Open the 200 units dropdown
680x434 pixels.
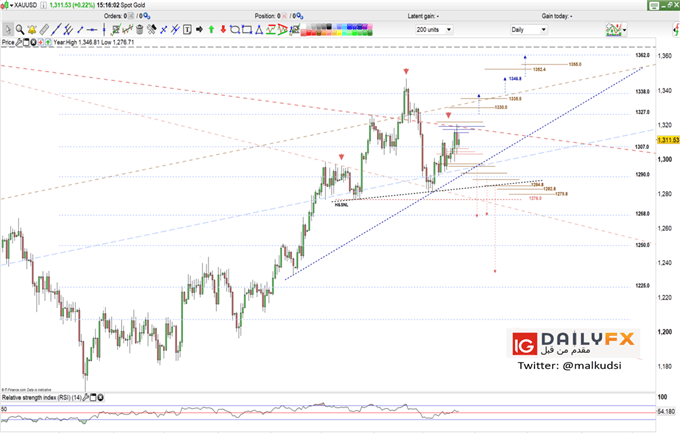tap(434, 29)
